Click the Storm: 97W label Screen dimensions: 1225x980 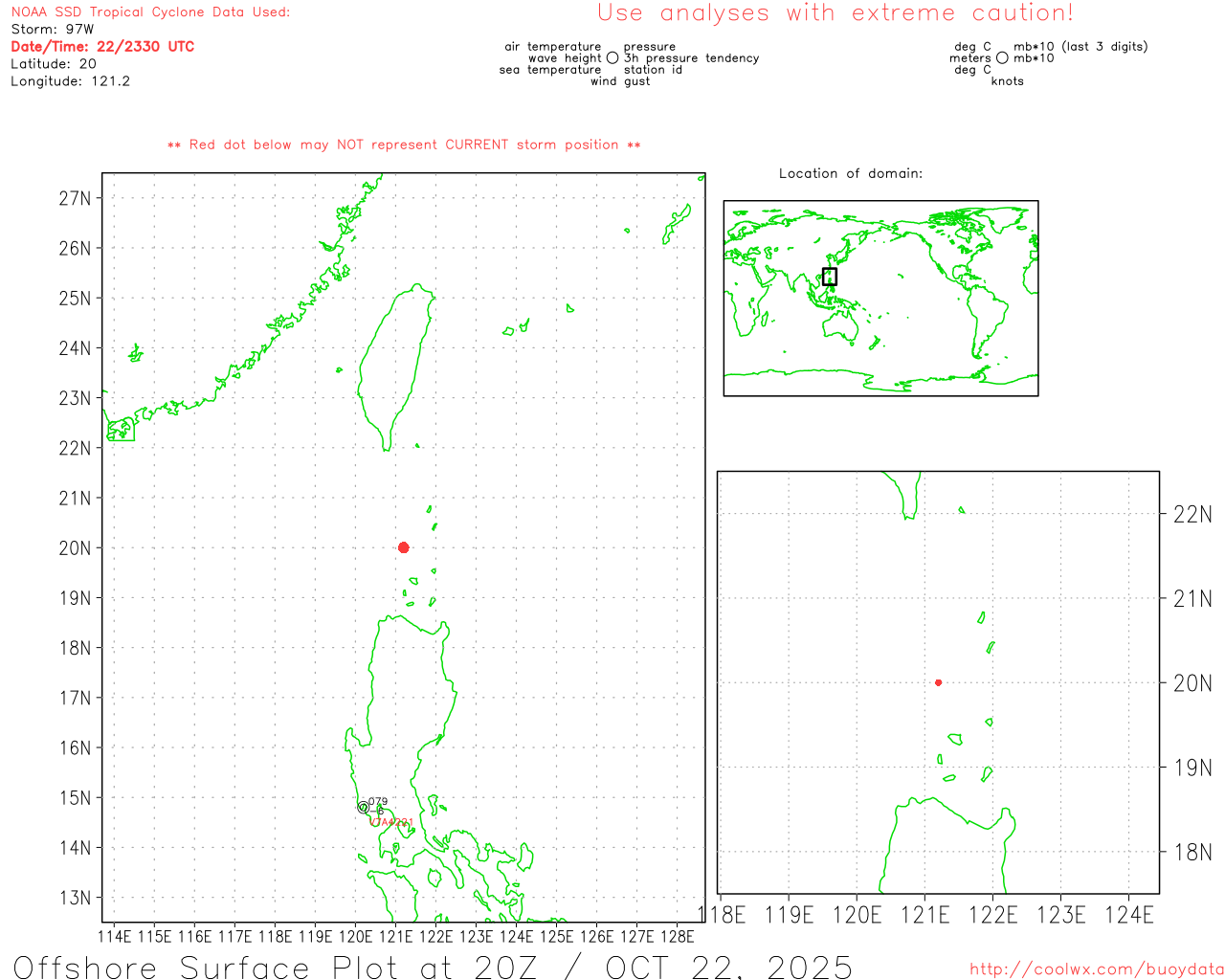point(53,30)
